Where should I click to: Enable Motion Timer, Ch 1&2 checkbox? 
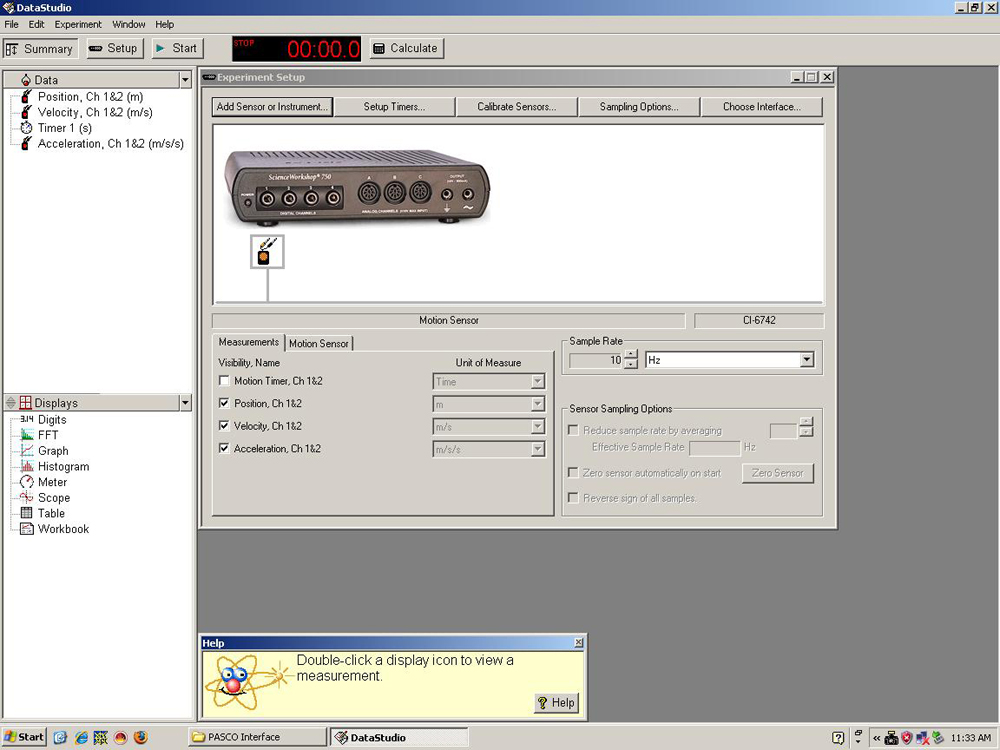point(224,381)
